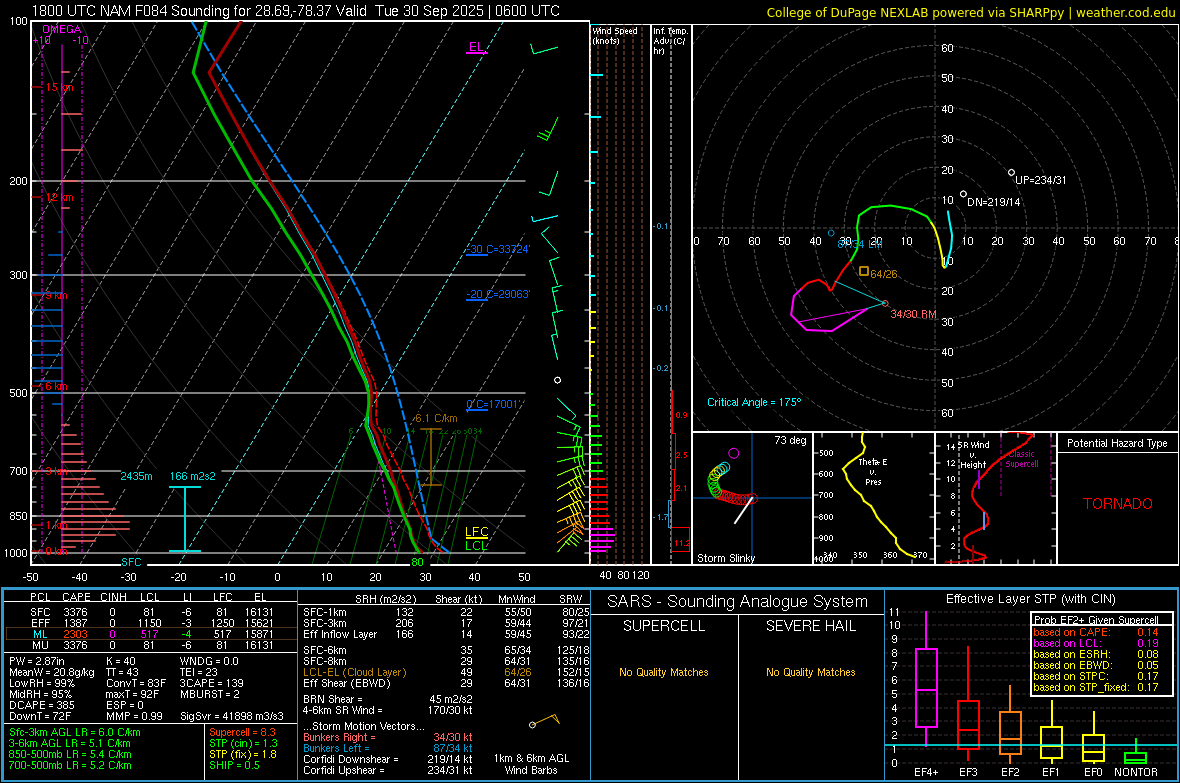Select the cyan Bunkers left-mover circle on hodograph

coord(831,233)
